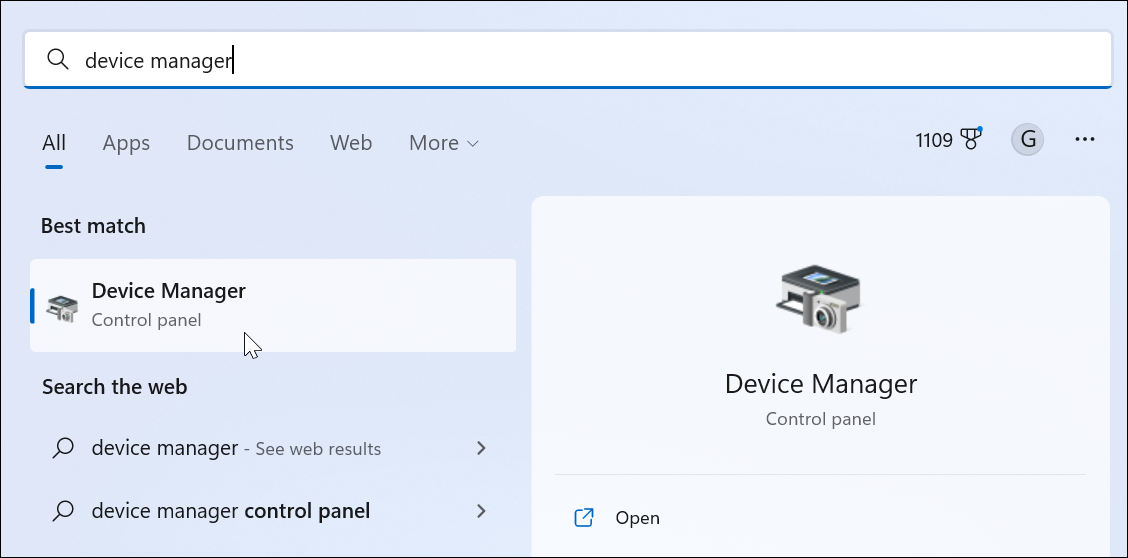The width and height of the screenshot is (1128, 558).
Task: Switch to the Web tab
Action: click(x=351, y=143)
